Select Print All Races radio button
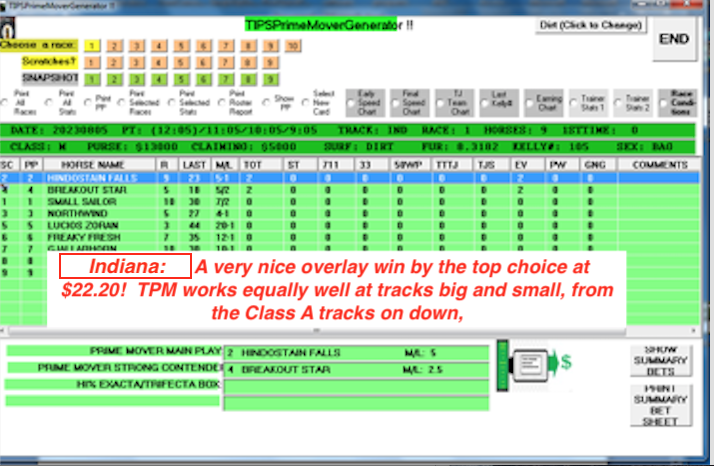Screen dimensions: 714x466 click(5, 102)
